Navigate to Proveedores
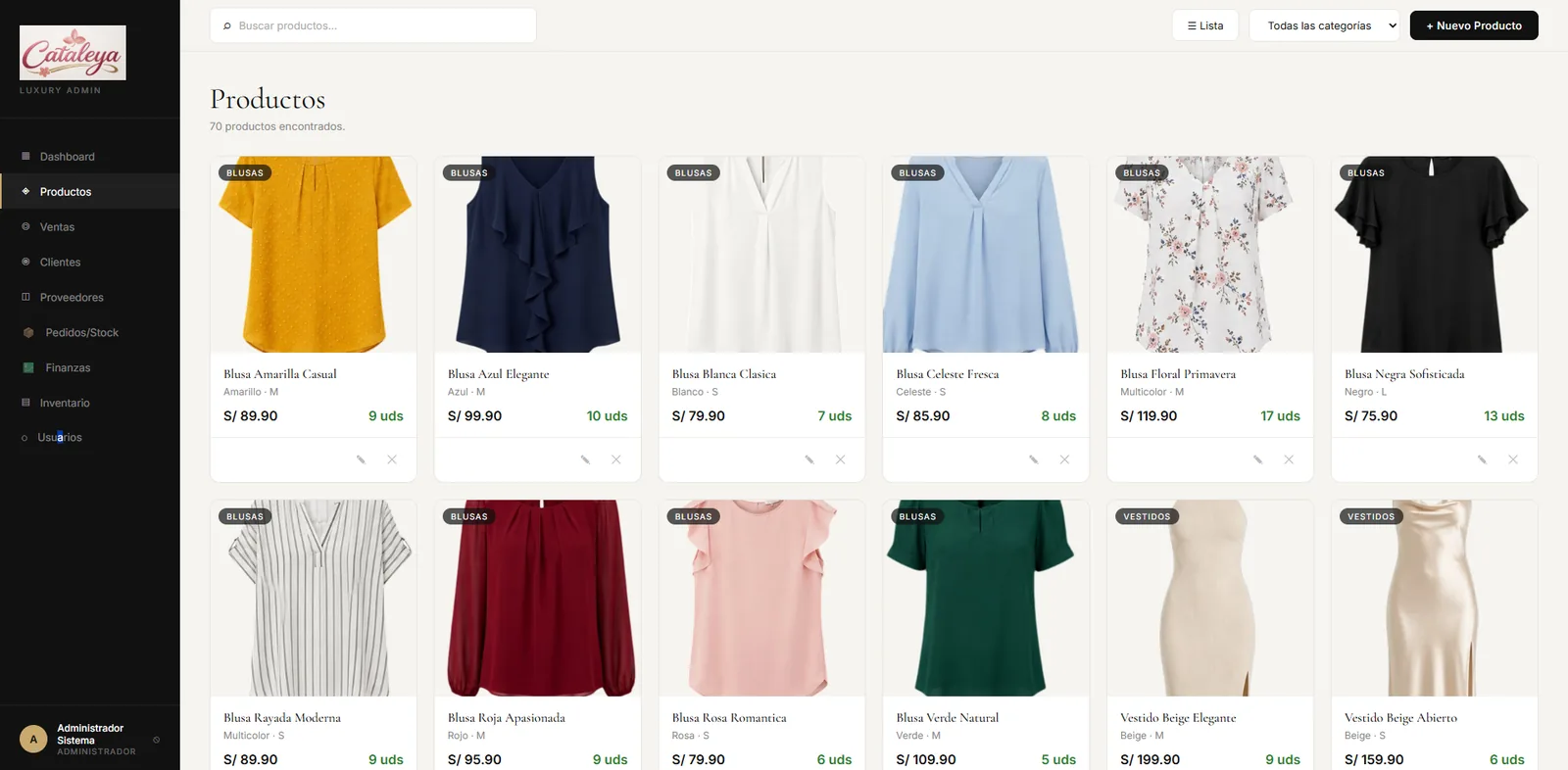This screenshot has height=770, width=1568. [x=90, y=298]
